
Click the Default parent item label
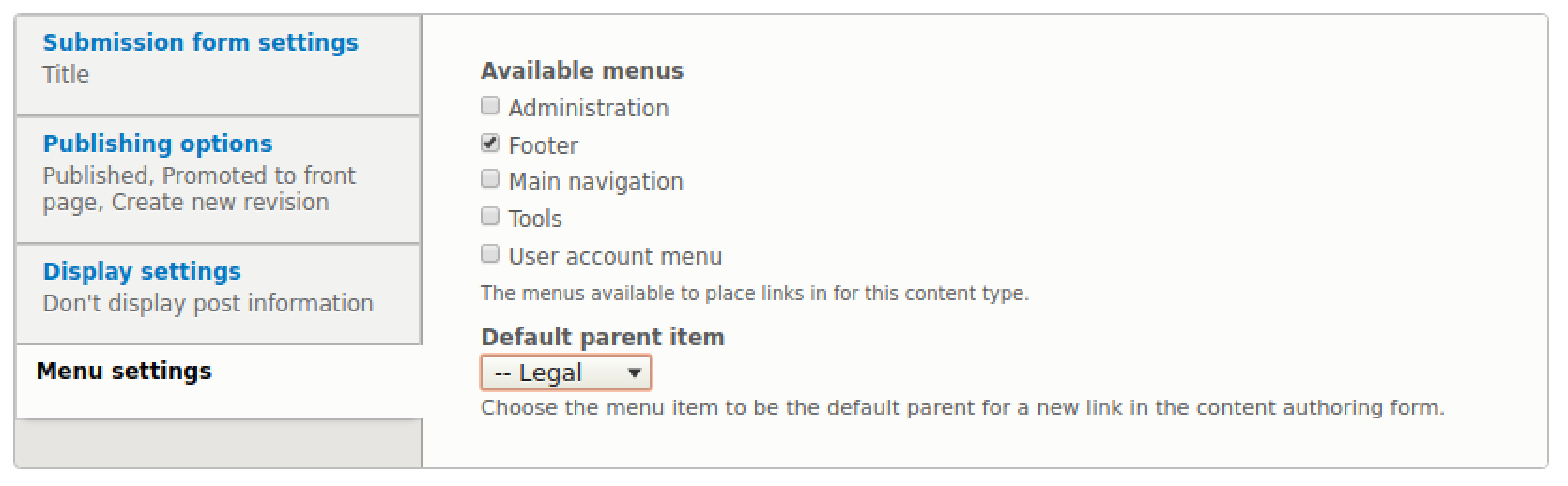coord(602,338)
